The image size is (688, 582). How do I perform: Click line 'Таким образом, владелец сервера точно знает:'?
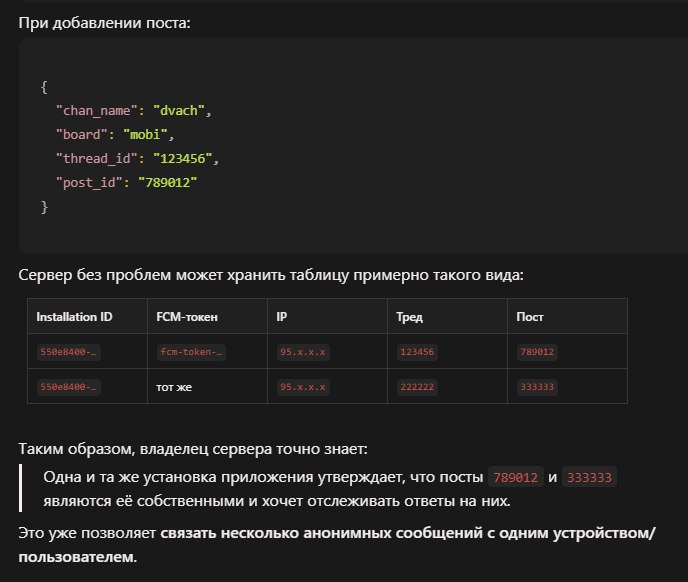(193, 449)
